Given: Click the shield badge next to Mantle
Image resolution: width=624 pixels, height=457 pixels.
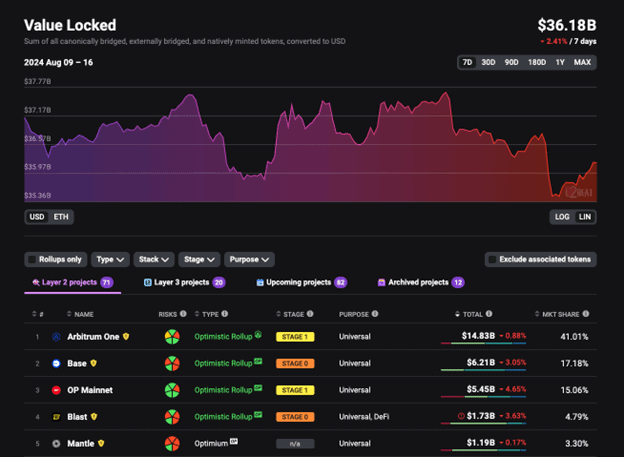Looking at the screenshot, I should tap(101, 443).
